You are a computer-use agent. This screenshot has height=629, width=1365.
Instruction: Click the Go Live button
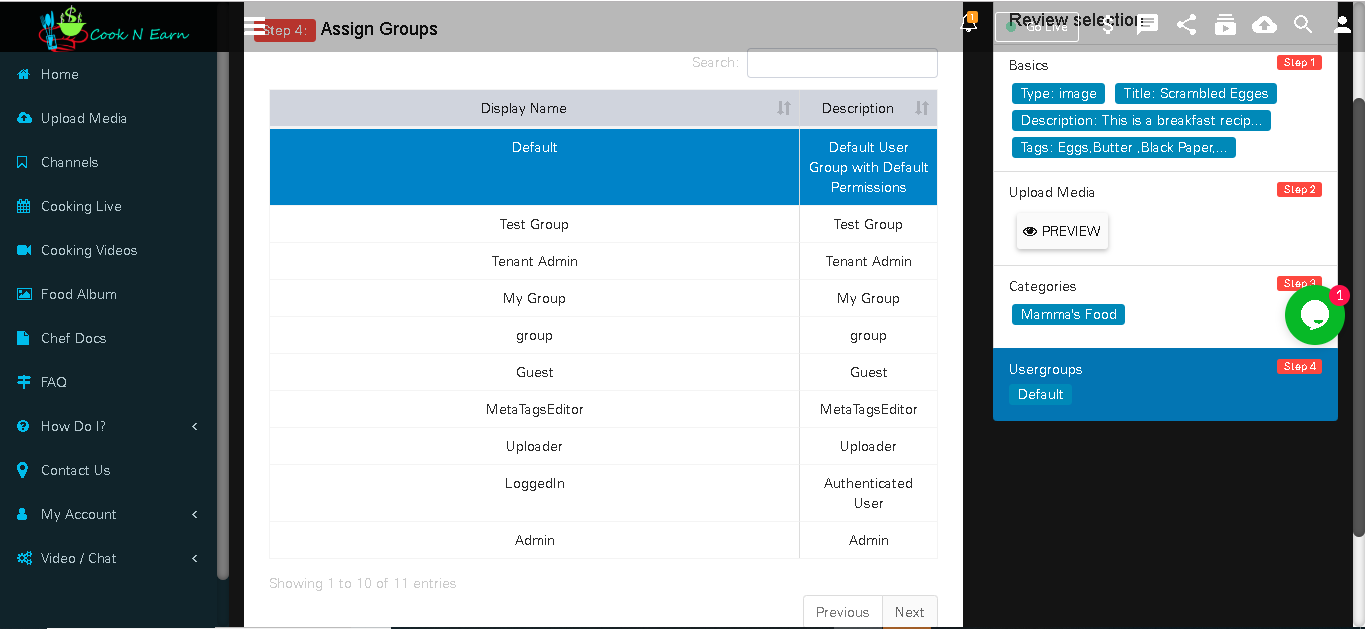[1037, 27]
